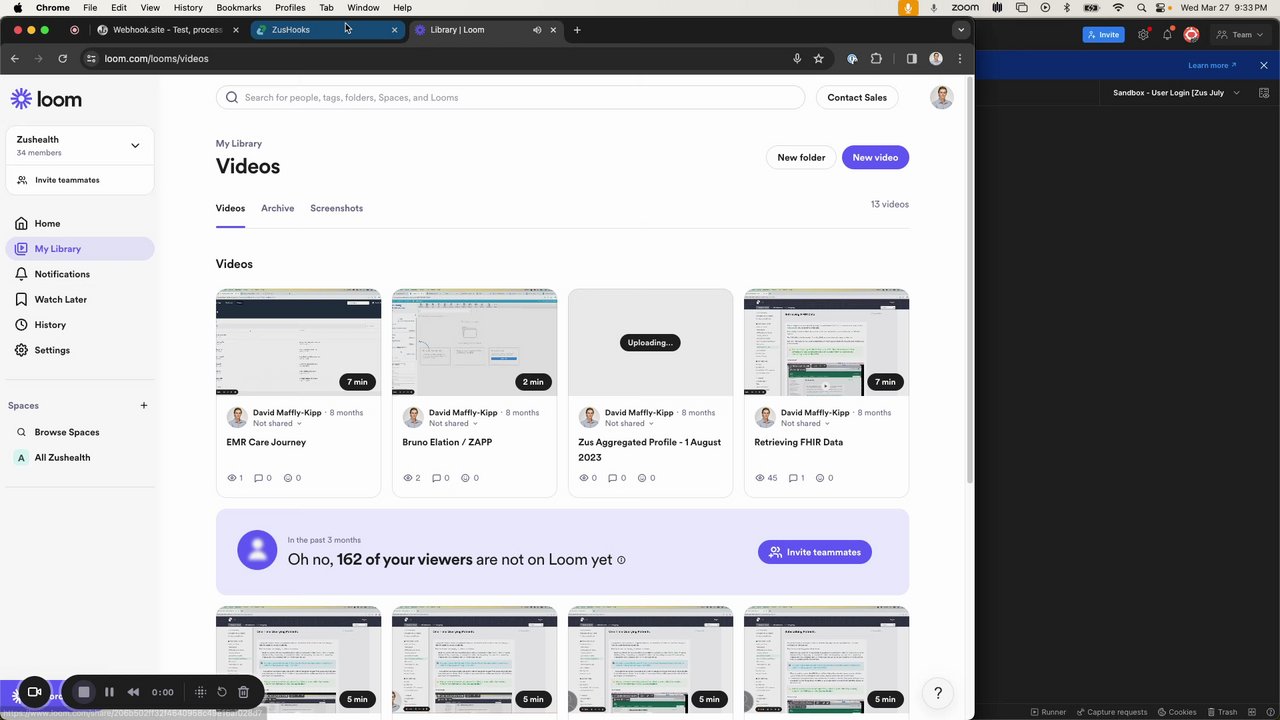Reload the Loom page
The height and width of the screenshot is (720, 1280).
(x=62, y=58)
